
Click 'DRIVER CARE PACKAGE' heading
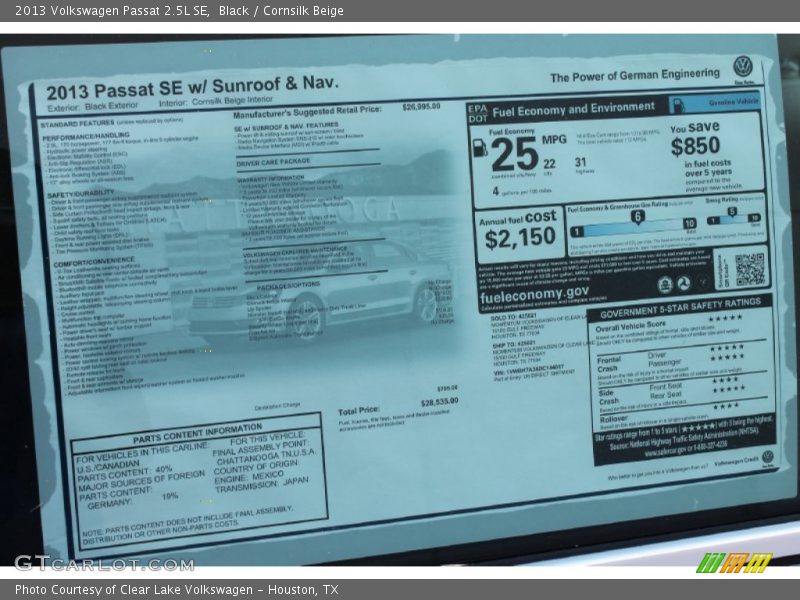(x=273, y=162)
